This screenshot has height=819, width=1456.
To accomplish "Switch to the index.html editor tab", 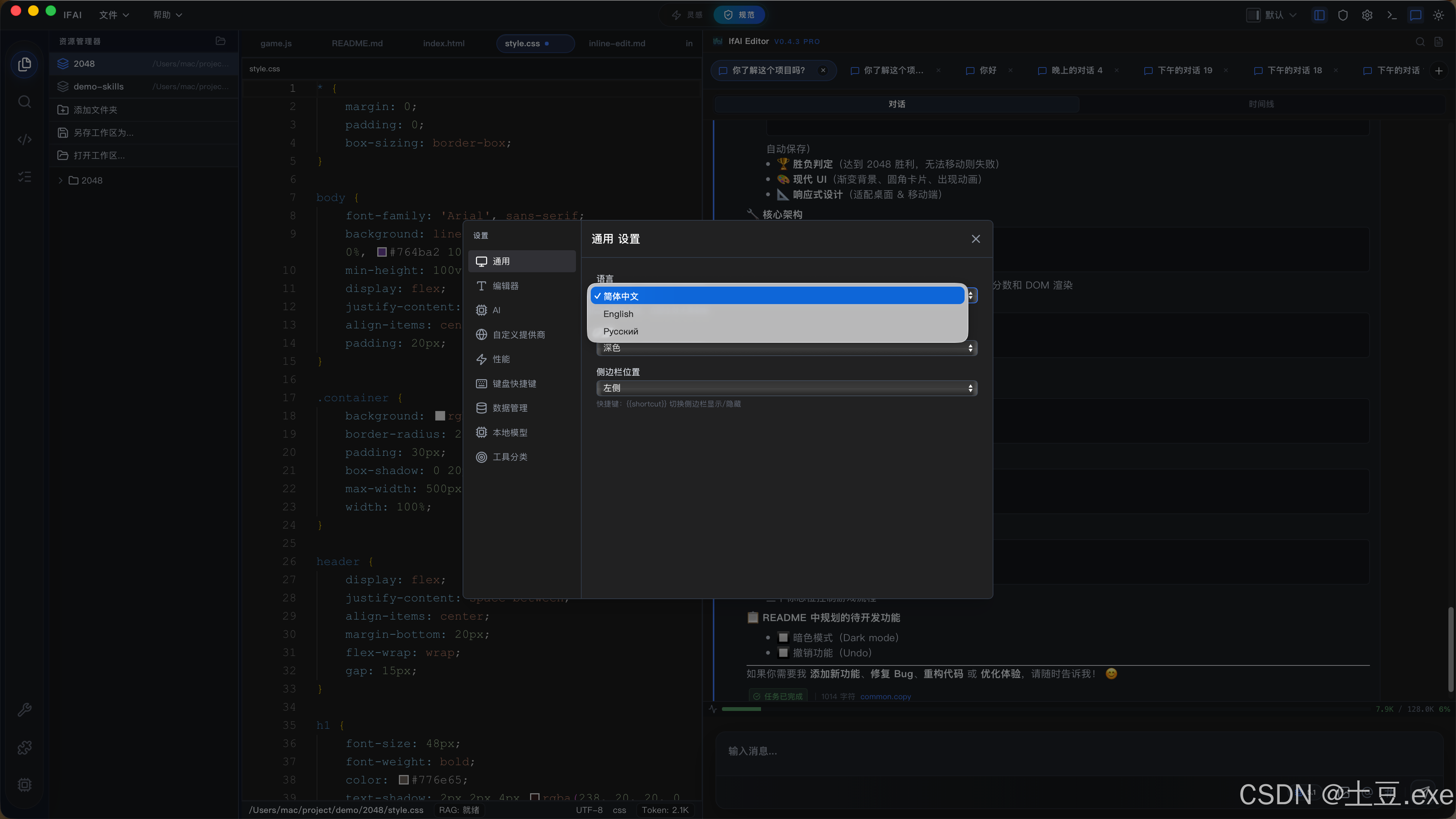I will click(x=444, y=44).
